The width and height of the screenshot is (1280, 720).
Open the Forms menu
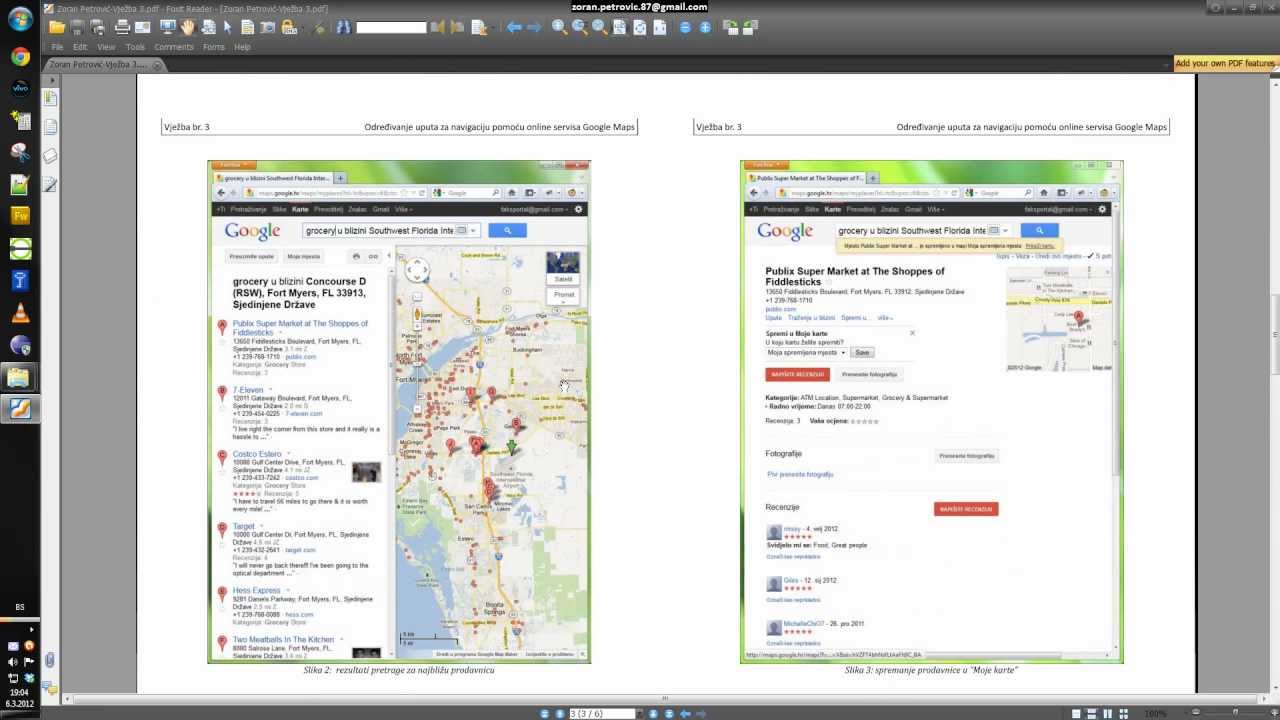[214, 47]
